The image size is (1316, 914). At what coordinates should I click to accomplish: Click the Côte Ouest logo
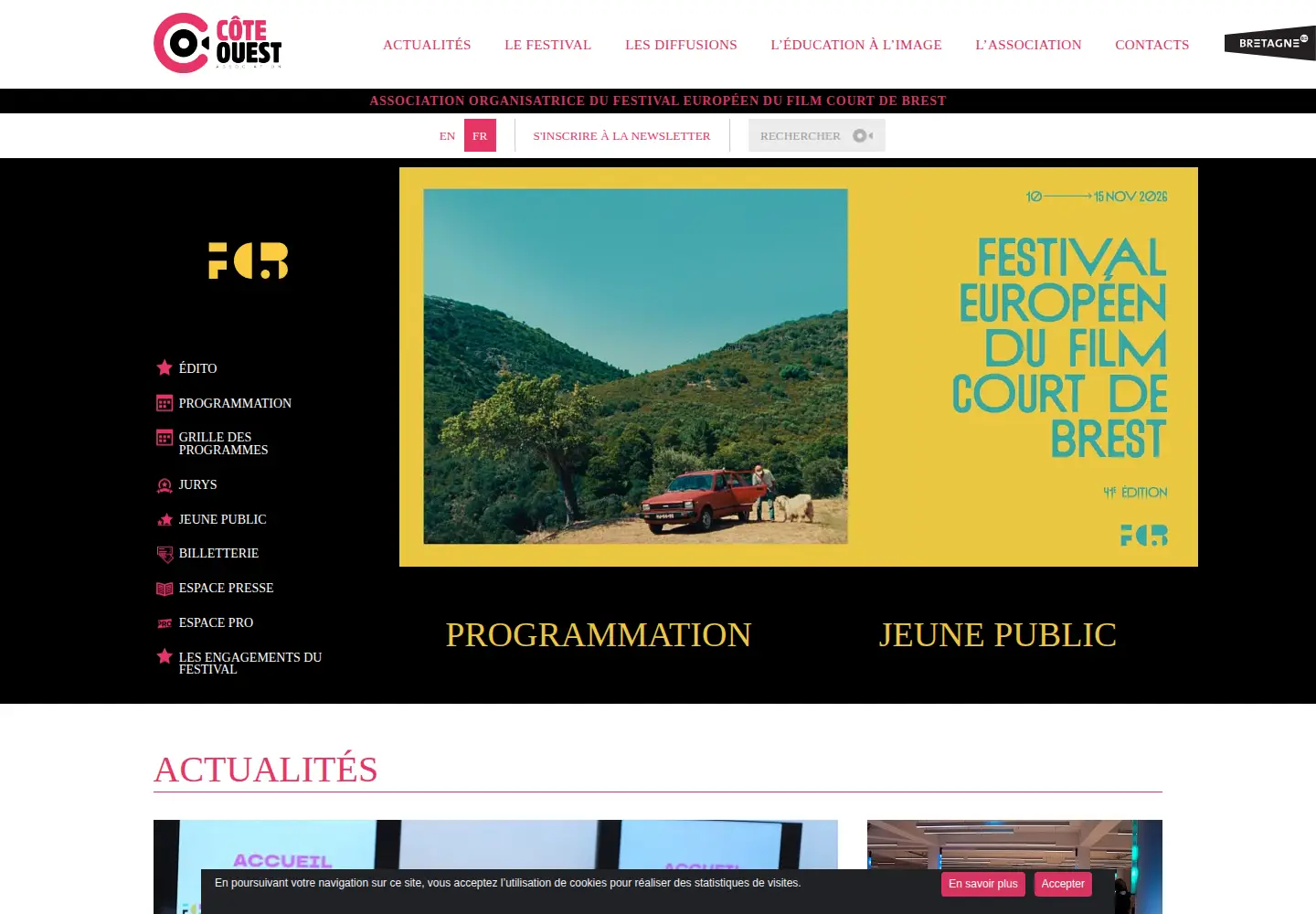(x=218, y=43)
